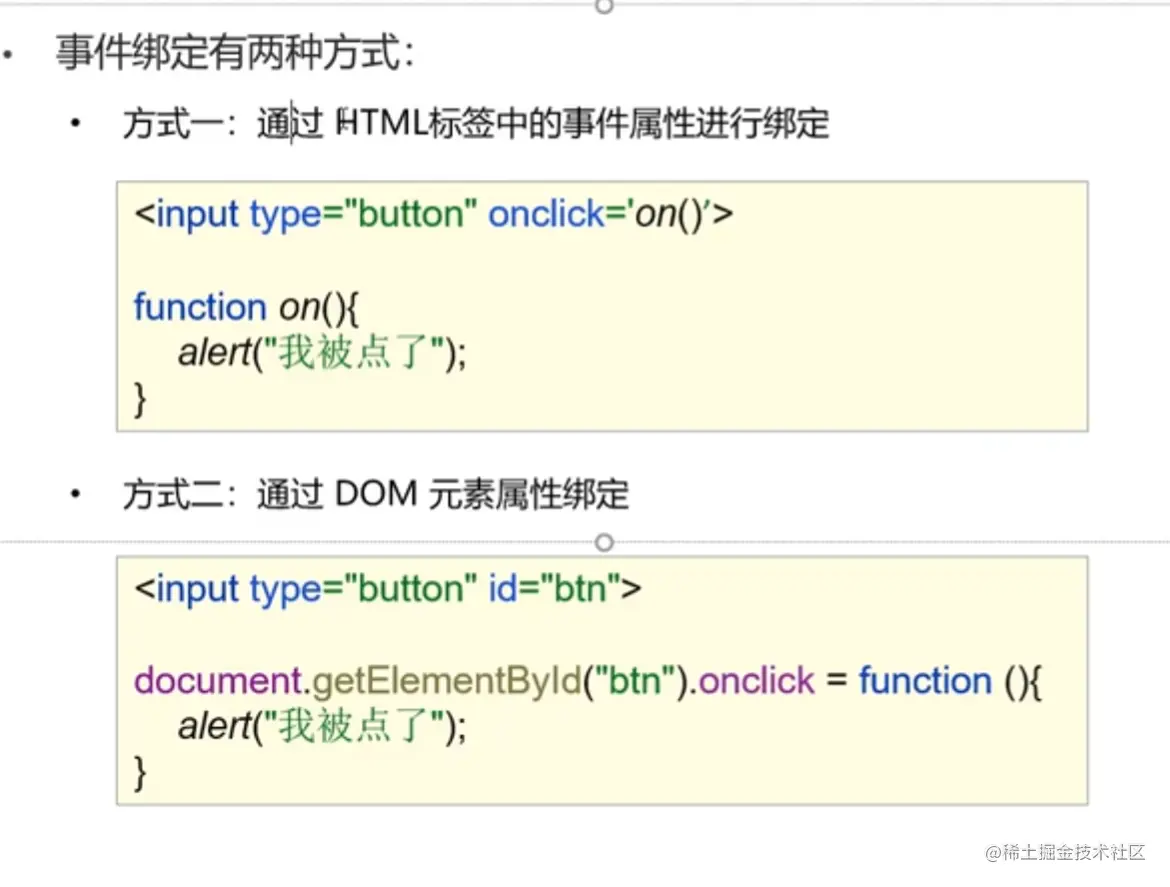1170x887 pixels.
Task: Click the top circular handle of text box
Action: click(x=604, y=6)
